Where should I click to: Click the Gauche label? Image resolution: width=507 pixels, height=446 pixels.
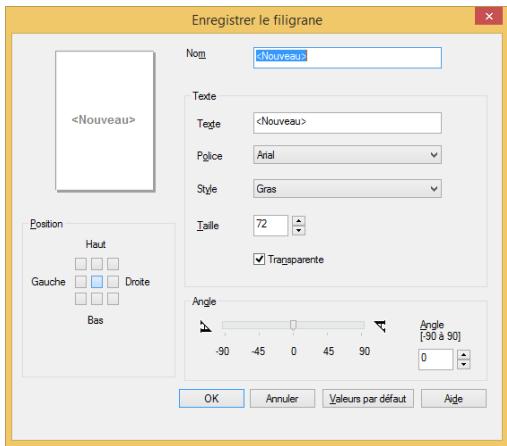click(48, 282)
